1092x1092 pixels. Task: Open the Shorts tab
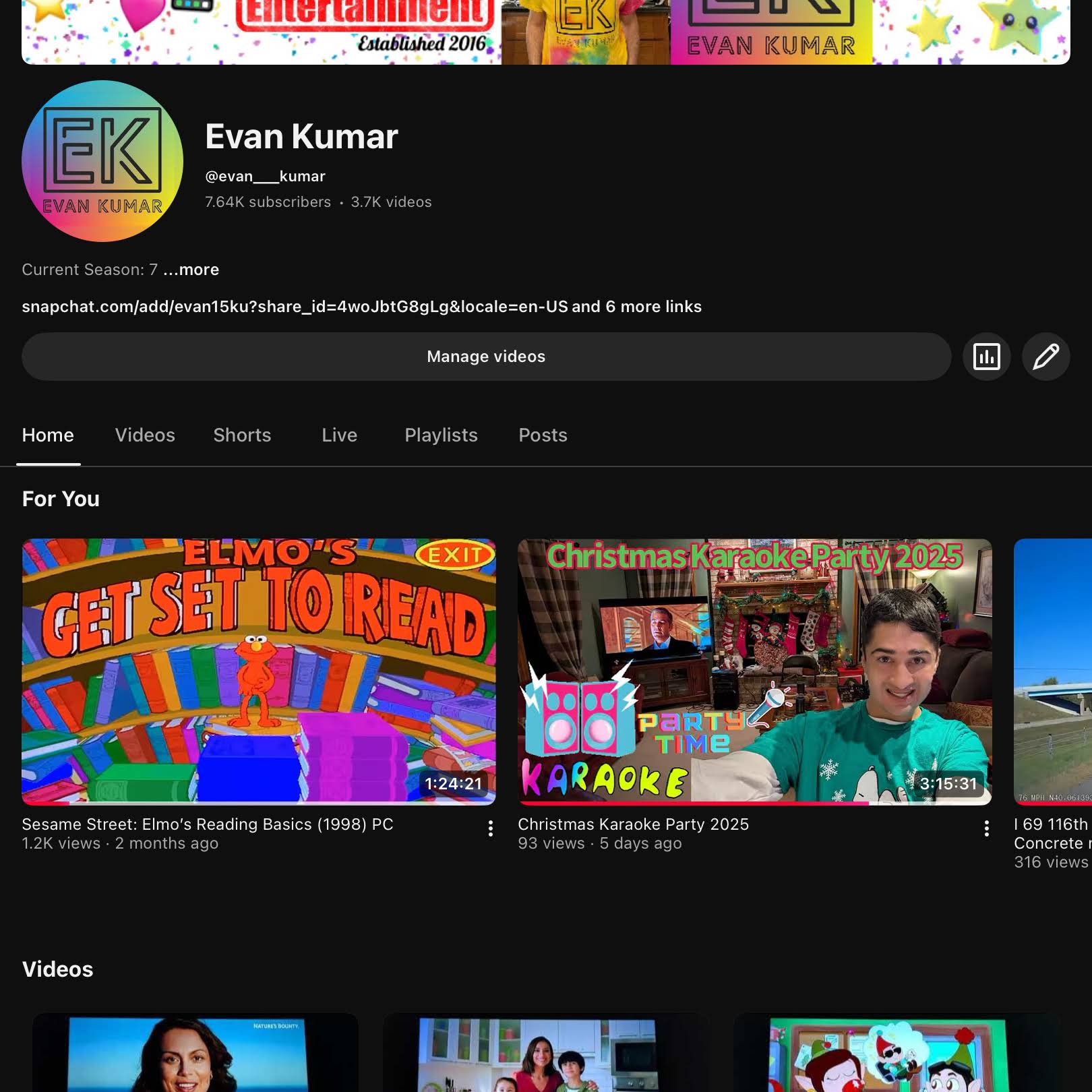242,435
